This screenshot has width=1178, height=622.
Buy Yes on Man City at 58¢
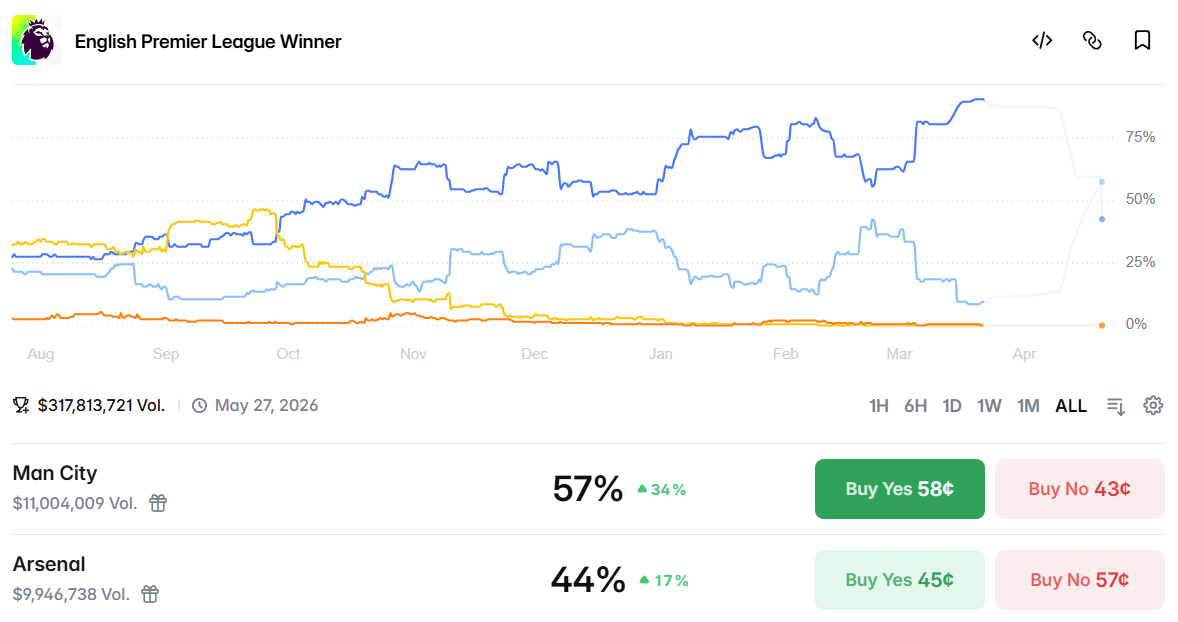(x=899, y=489)
